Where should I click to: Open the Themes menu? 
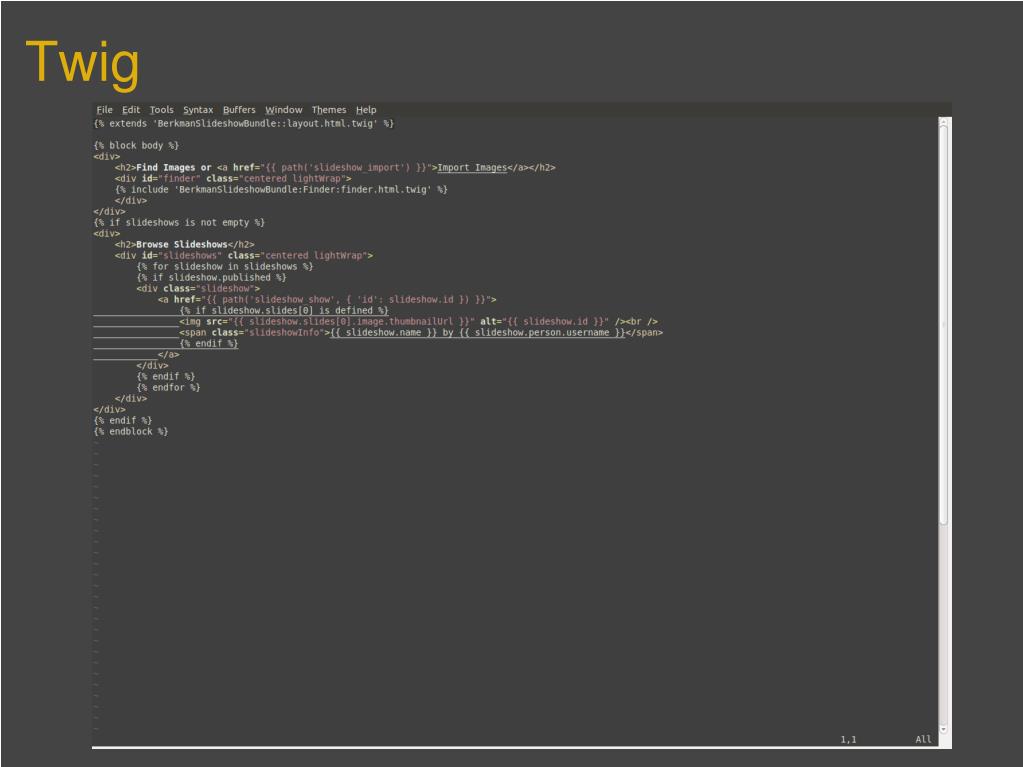(329, 110)
